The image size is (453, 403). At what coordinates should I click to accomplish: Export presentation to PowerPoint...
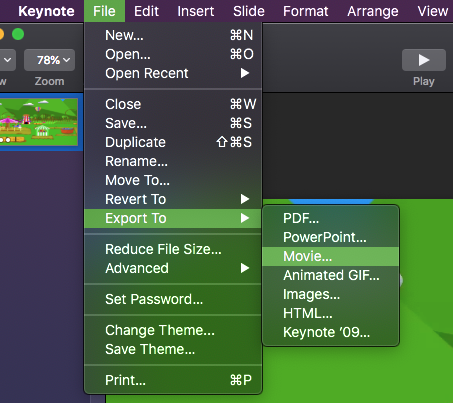coord(331,237)
